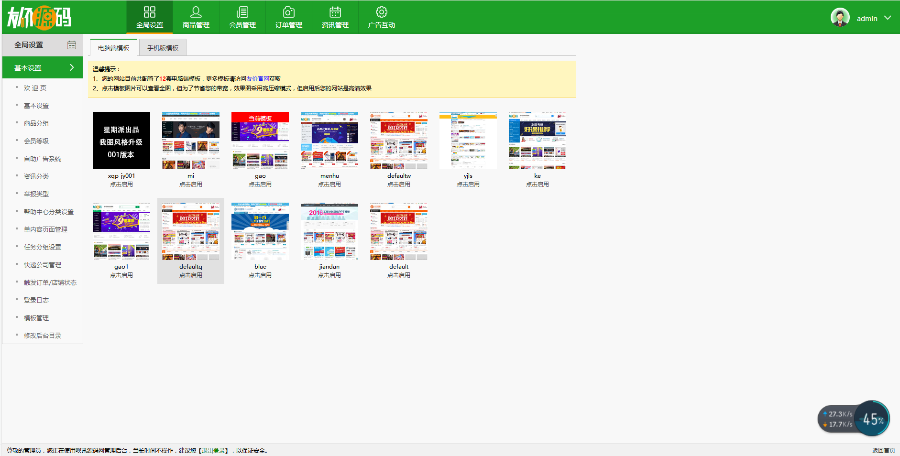Click the sidebar collapse icon beside 全局设置
The image size is (900, 456).
click(x=71, y=45)
